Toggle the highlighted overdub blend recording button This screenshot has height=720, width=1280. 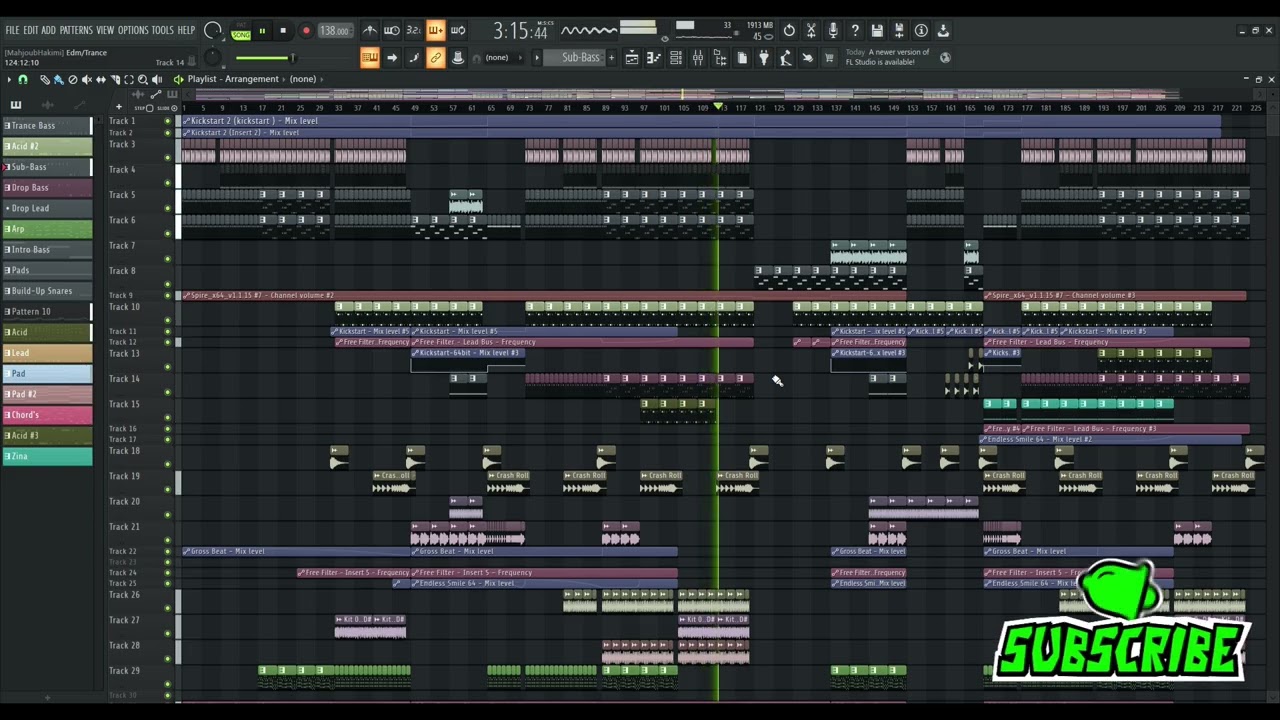[436, 31]
